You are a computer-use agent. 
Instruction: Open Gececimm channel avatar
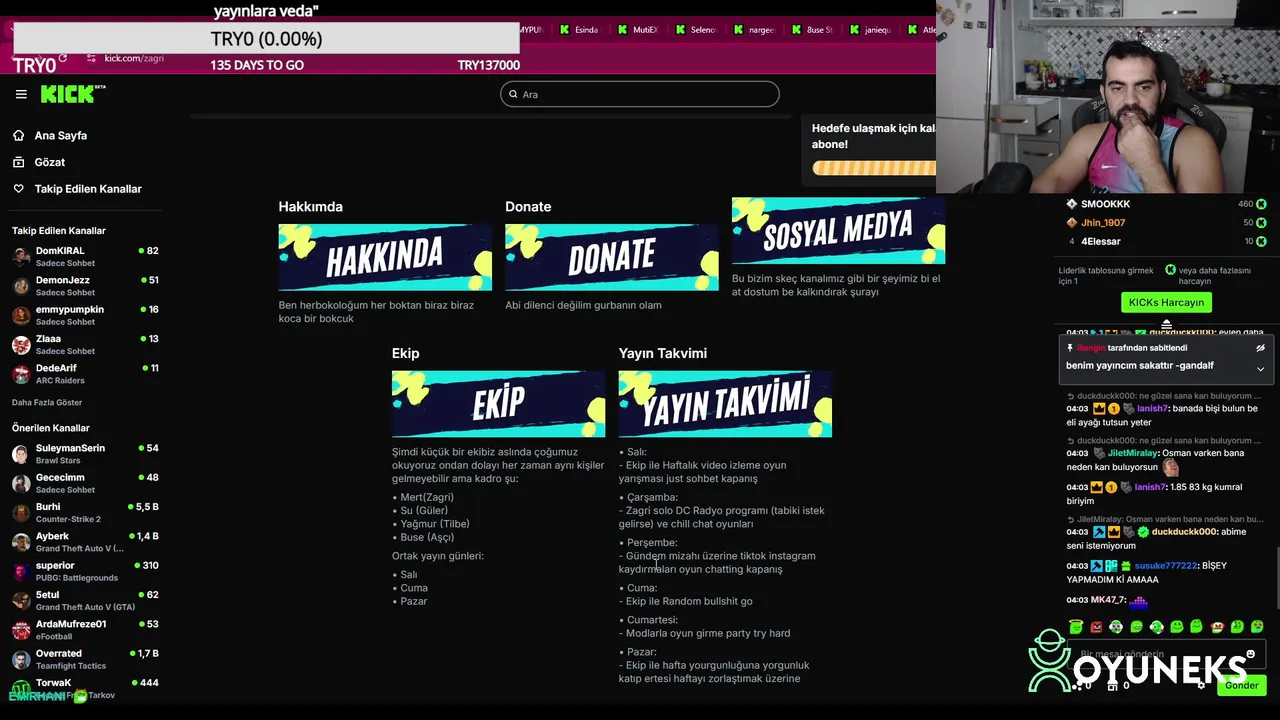point(20,483)
